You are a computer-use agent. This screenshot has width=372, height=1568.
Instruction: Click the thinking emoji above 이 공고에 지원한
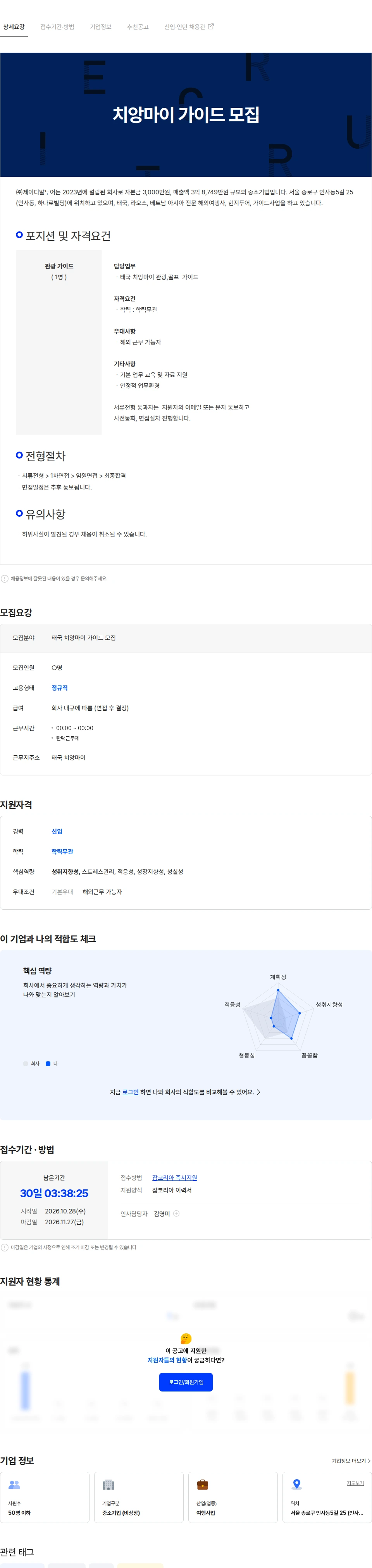click(186, 1338)
